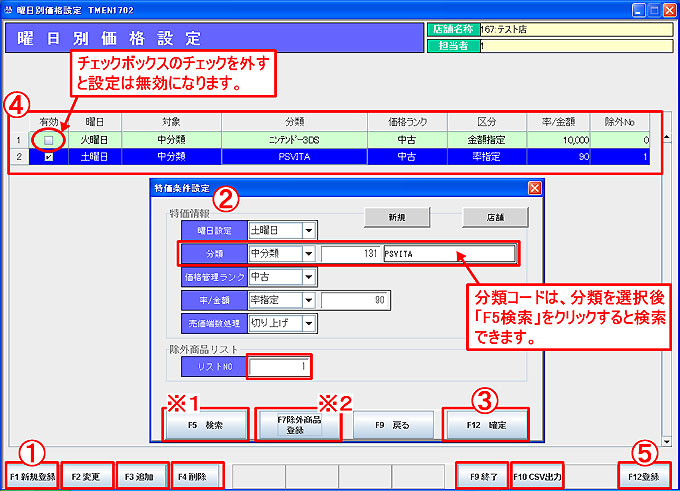The height and width of the screenshot is (491, 680).
Task: Click the application icon in the title bar
Action: [x=8, y=10]
